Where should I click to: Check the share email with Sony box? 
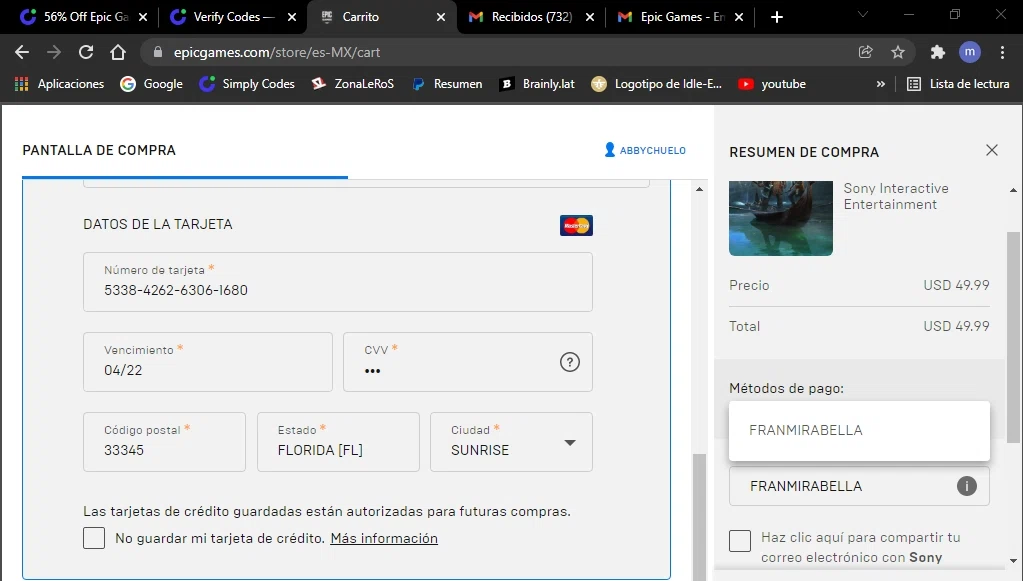740,541
